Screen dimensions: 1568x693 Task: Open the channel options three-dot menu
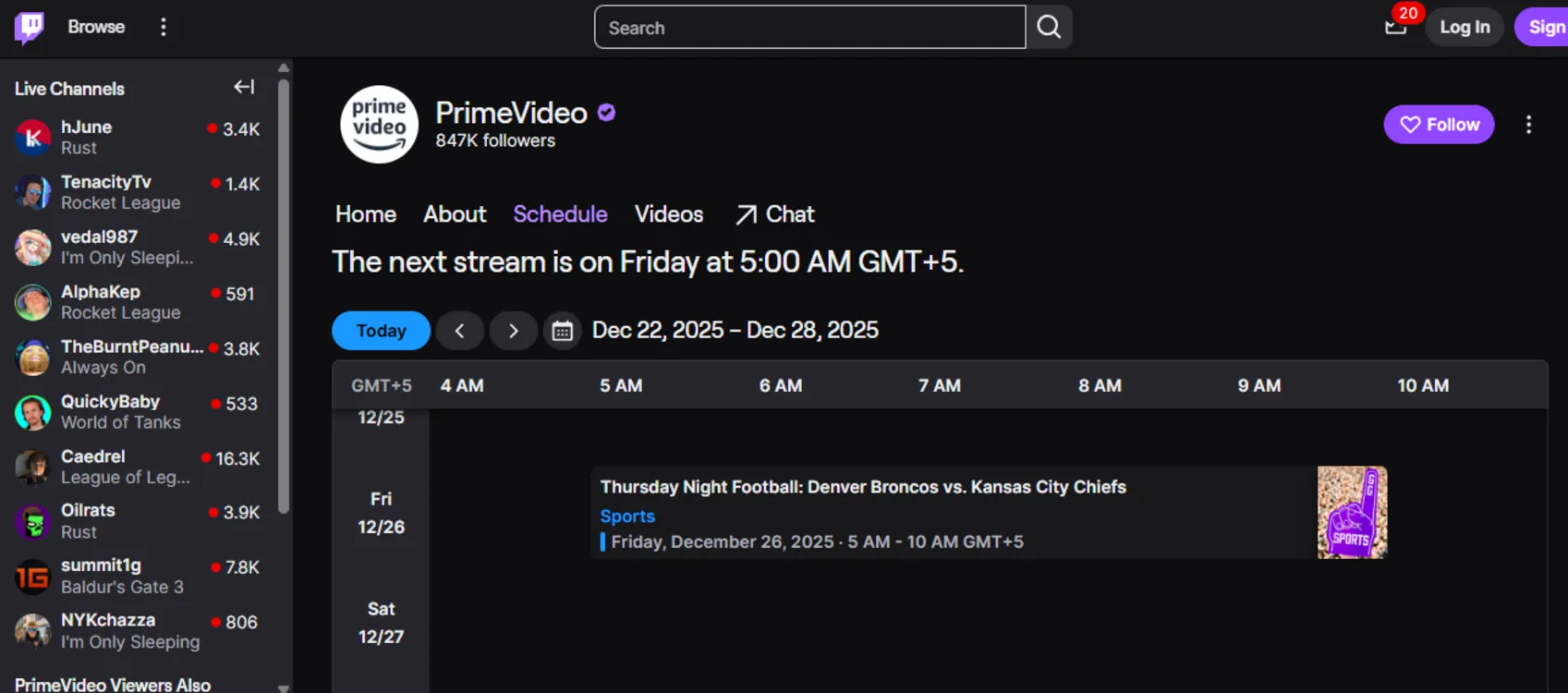tap(1528, 125)
